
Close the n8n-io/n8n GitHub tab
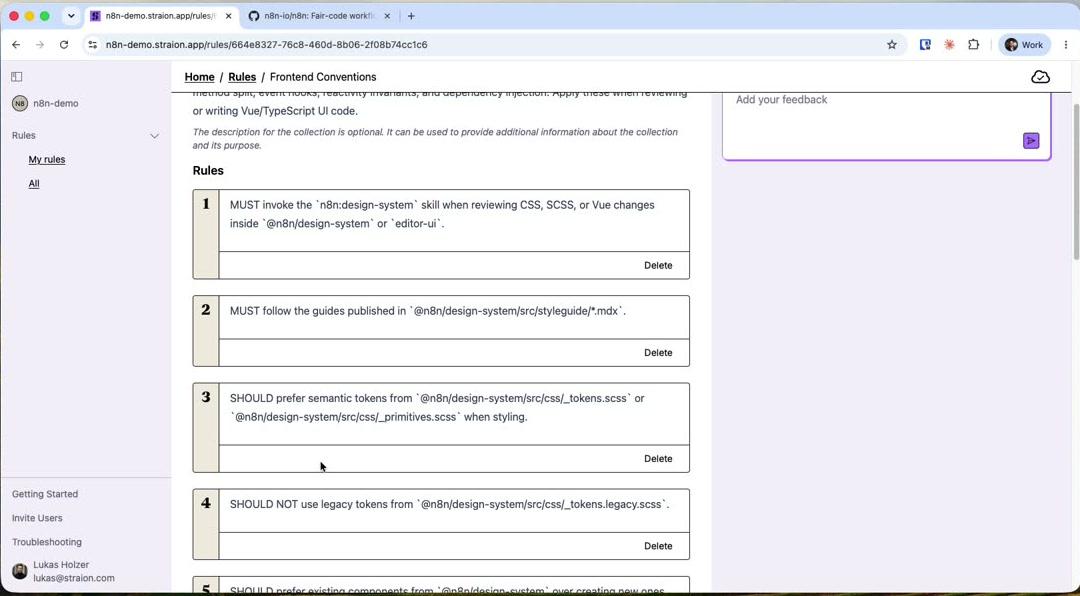pyautogui.click(x=387, y=16)
